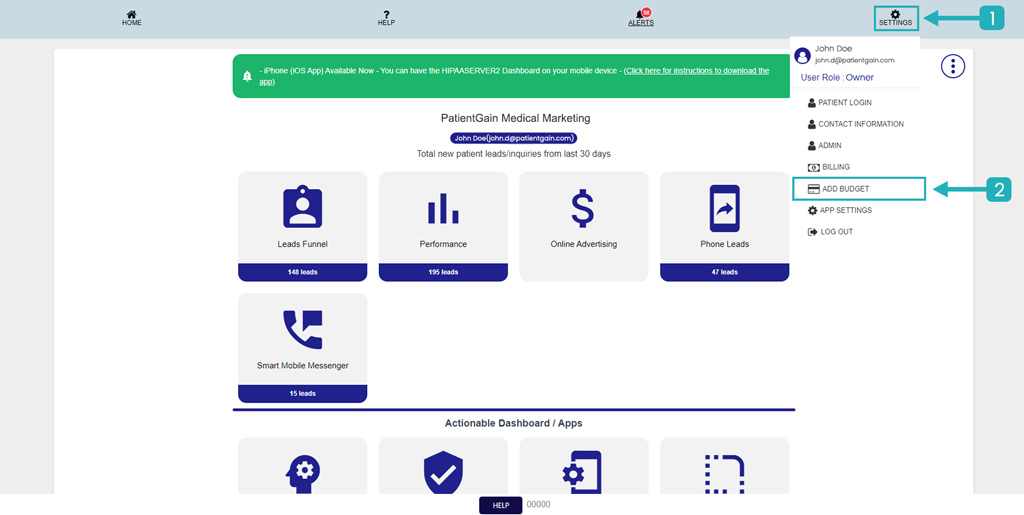Click the john.d@patientgain.com email in menu
The image size is (1024, 515).
pyautogui.click(x=854, y=60)
